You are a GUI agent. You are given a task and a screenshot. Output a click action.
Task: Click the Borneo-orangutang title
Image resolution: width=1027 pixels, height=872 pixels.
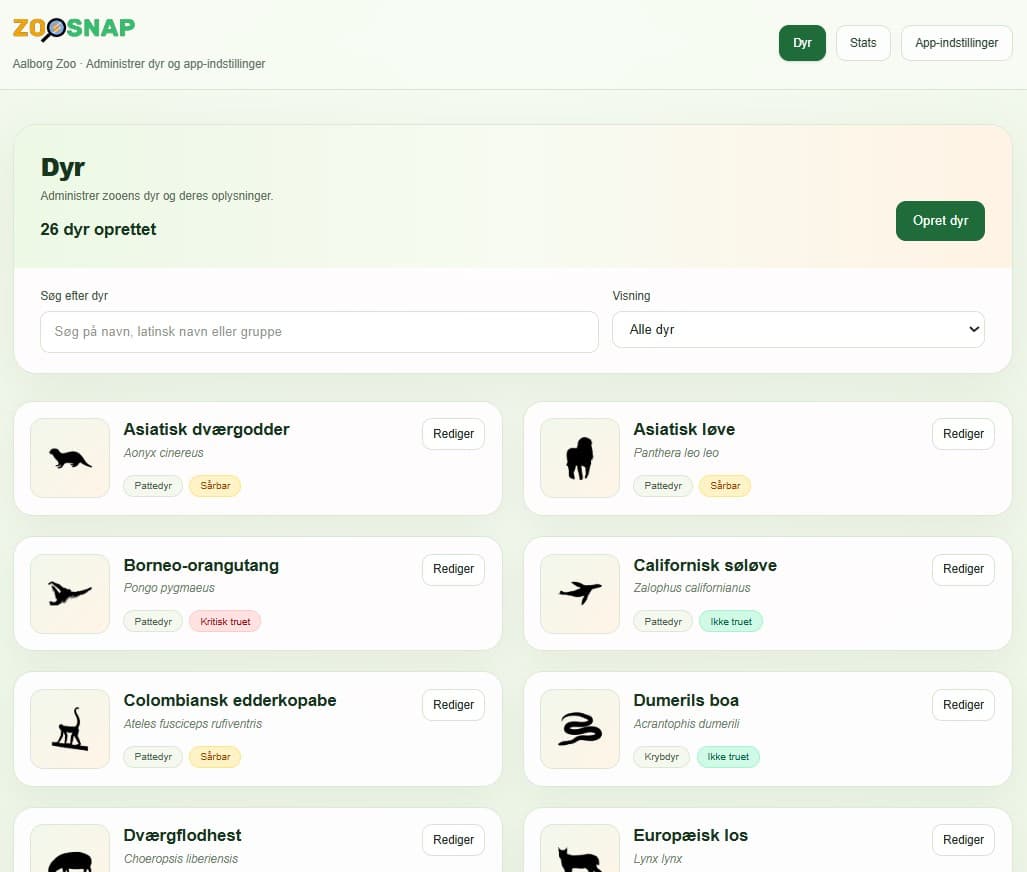pos(201,565)
